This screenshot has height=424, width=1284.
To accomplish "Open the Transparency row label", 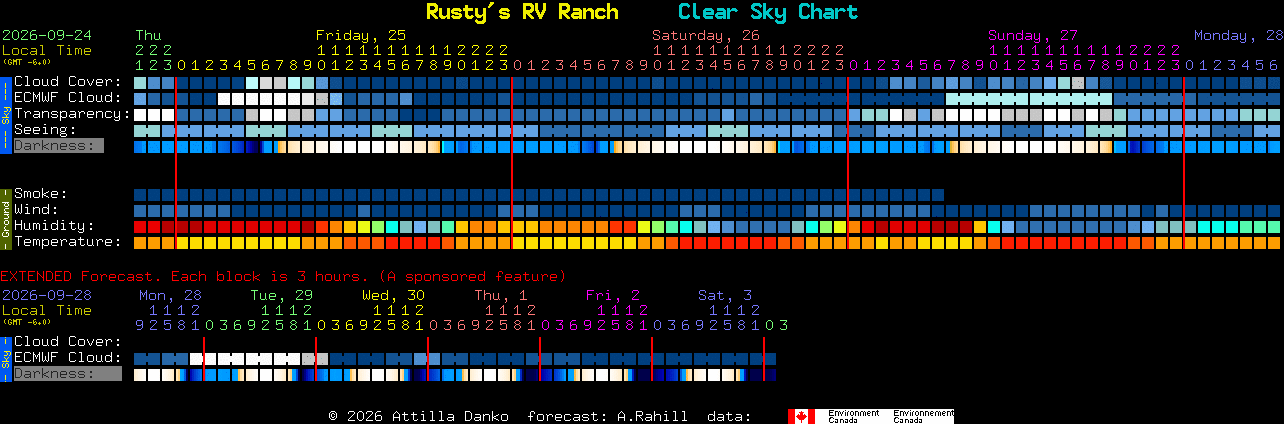I will pos(72,113).
